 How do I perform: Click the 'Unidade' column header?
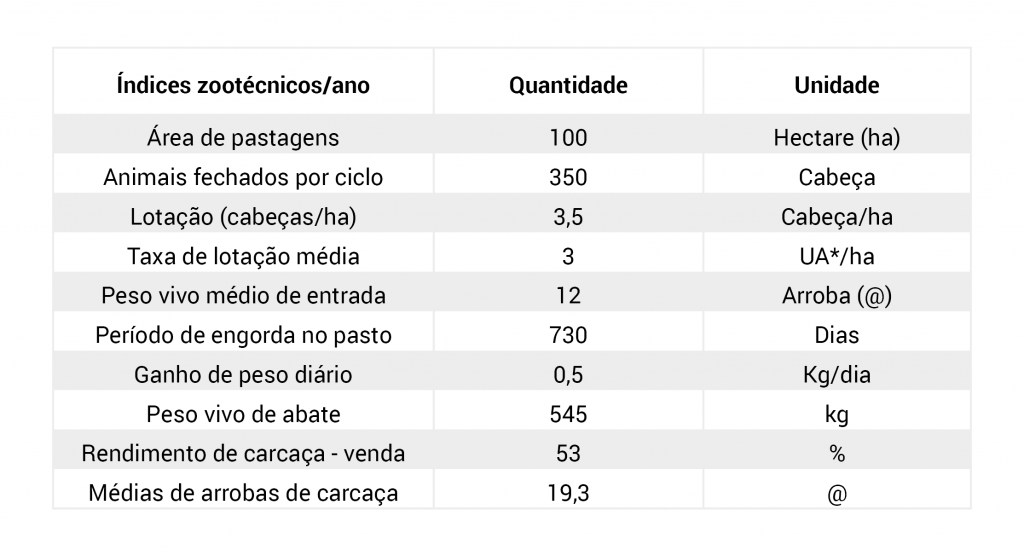(837, 85)
